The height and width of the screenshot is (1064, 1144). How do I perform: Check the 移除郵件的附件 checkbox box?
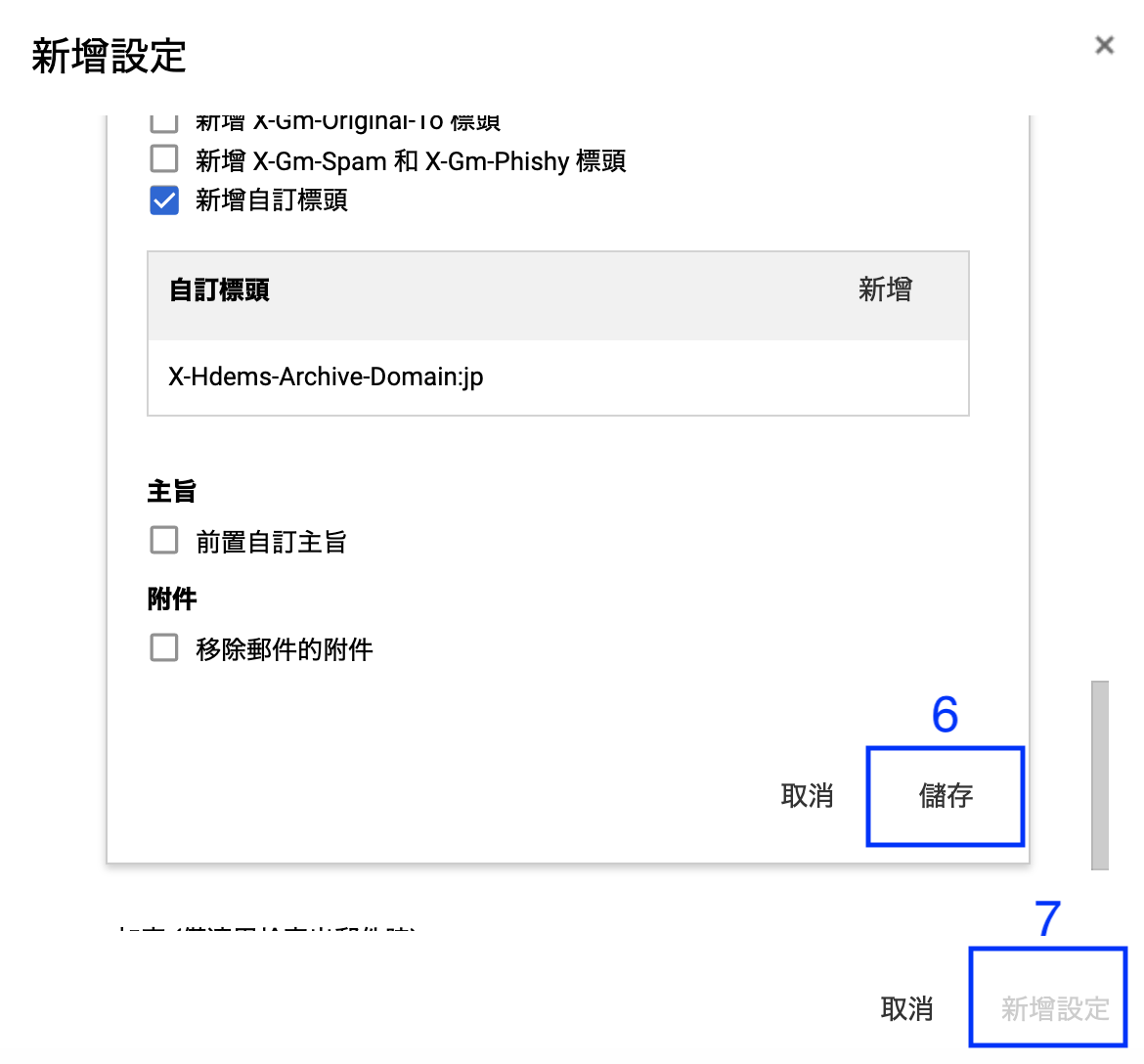(164, 647)
